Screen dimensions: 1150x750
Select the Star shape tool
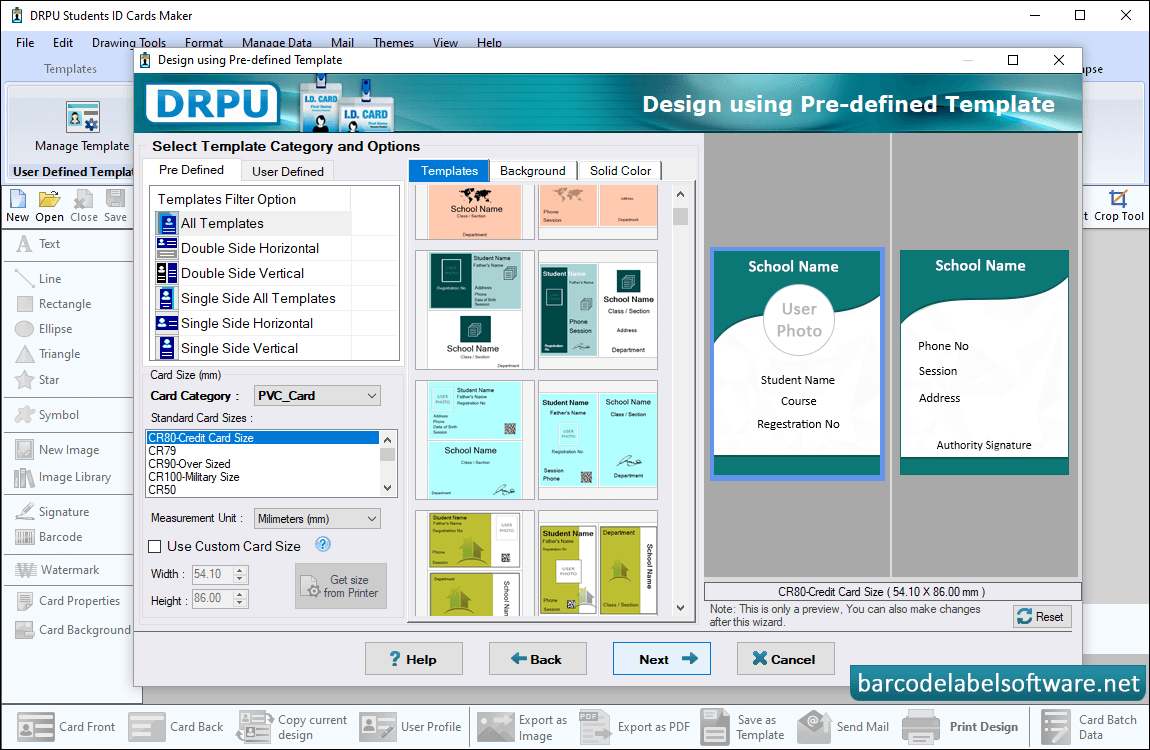tap(37, 380)
